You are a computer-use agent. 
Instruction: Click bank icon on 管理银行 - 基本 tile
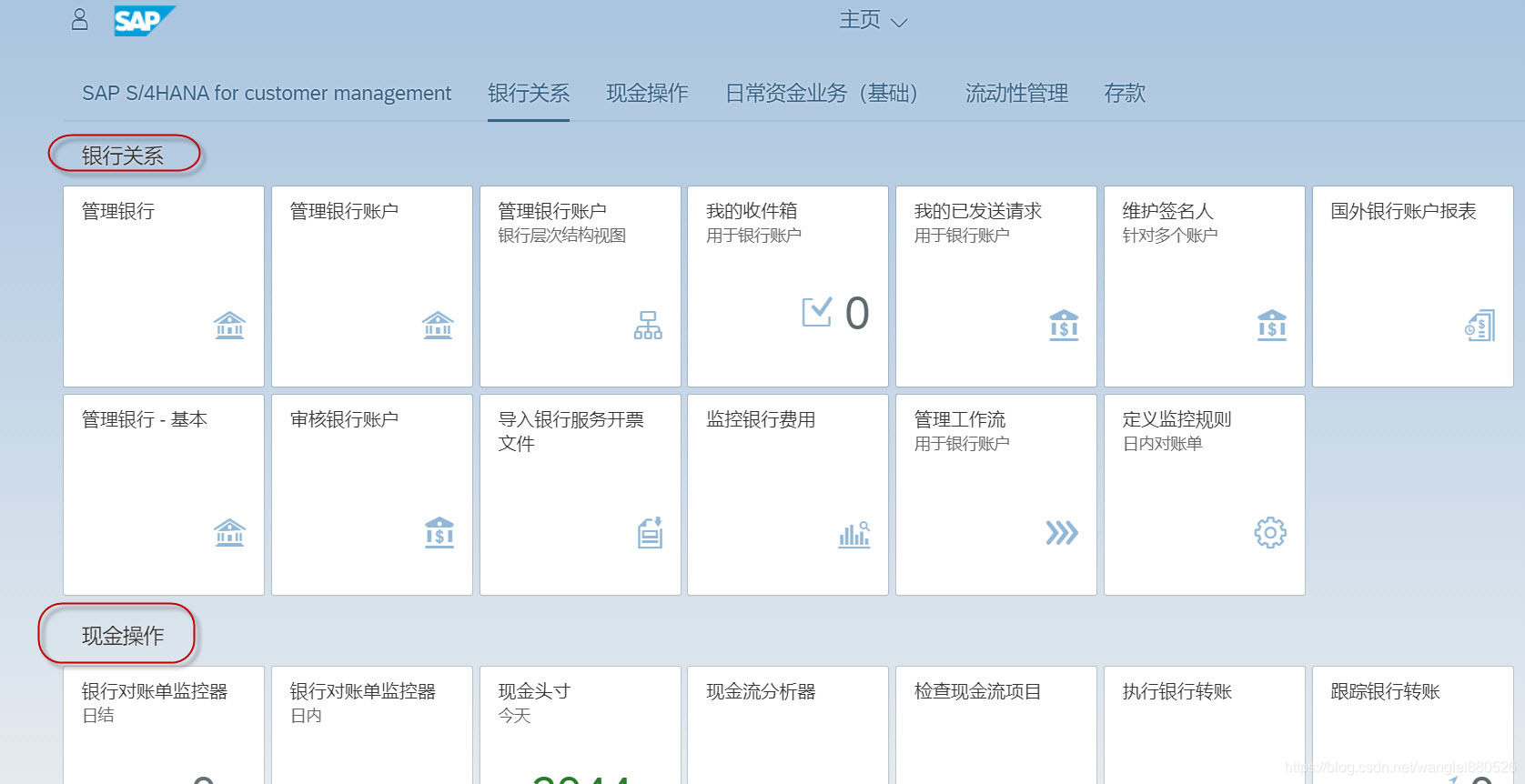(x=229, y=532)
